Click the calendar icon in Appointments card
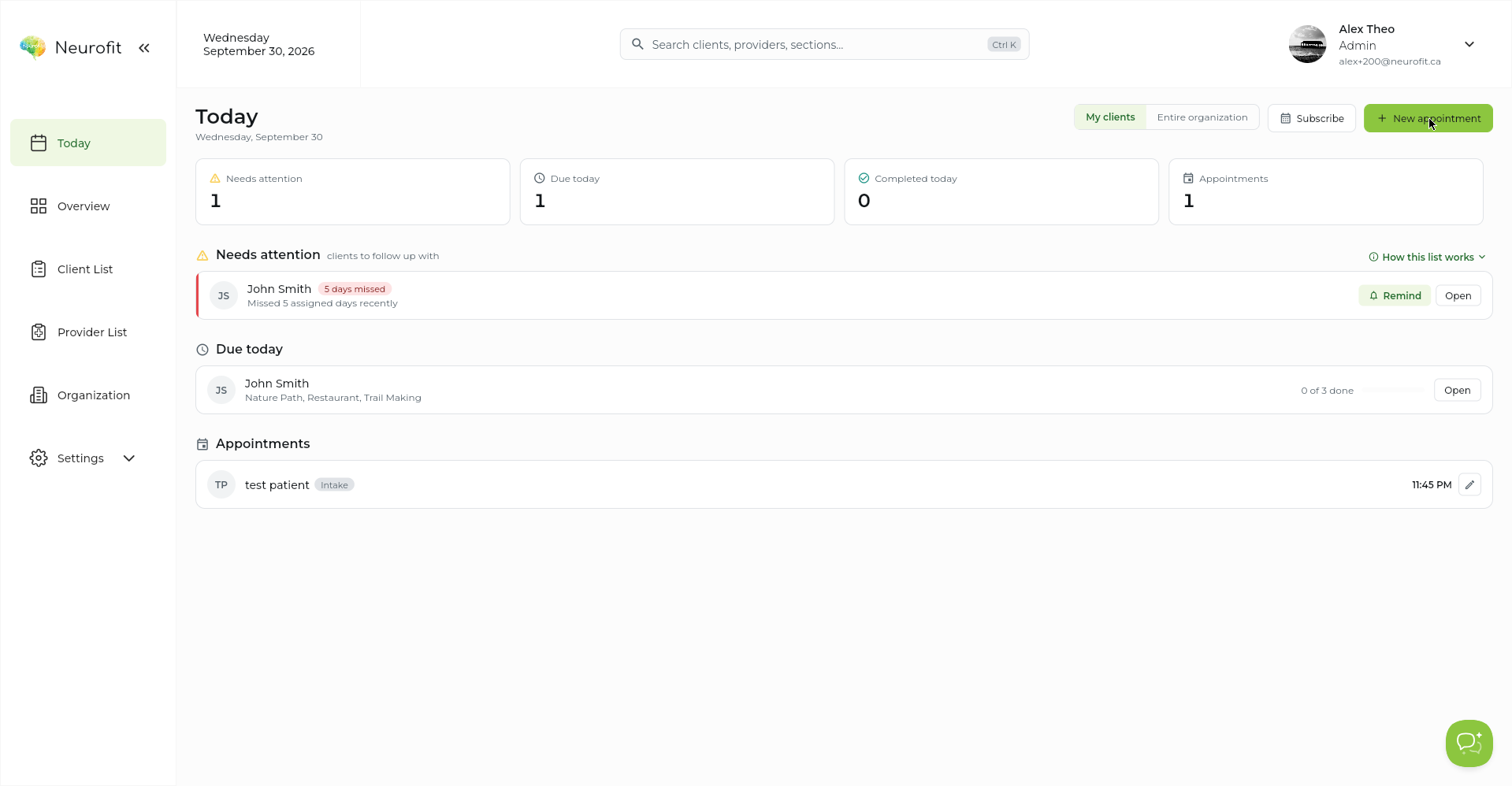 click(1188, 178)
